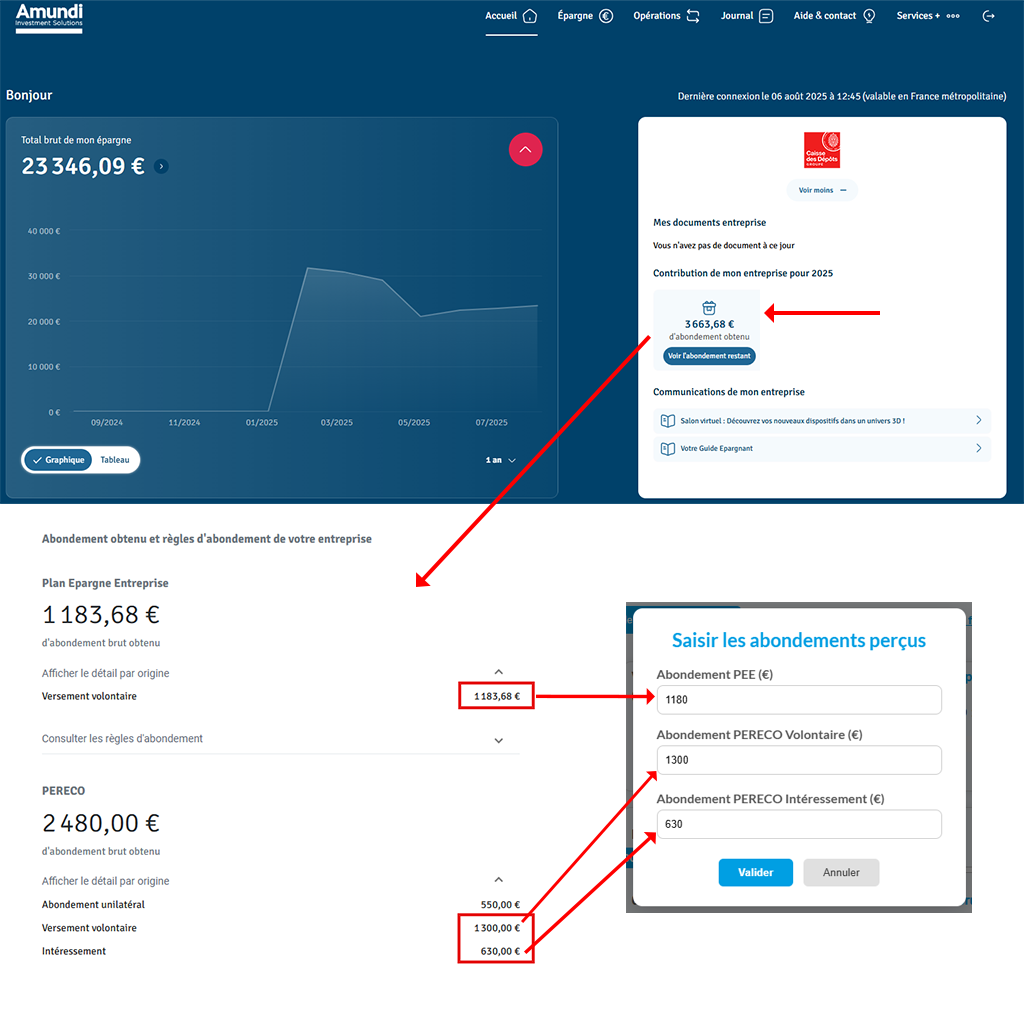Image resolution: width=1024 pixels, height=1024 pixels.
Task: Collapse PERECO detail par origine chevron
Action: 498,880
